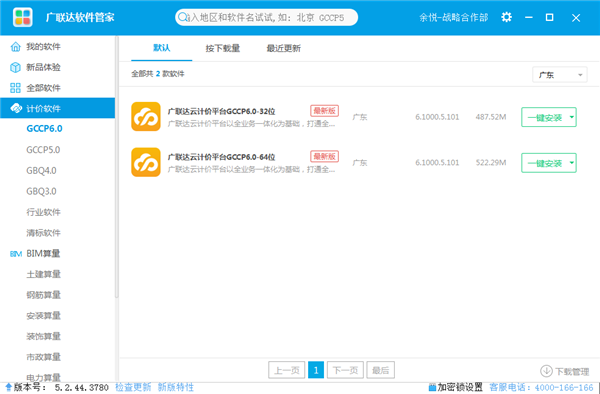Click the version up-arrow icon in status bar

(8, 387)
